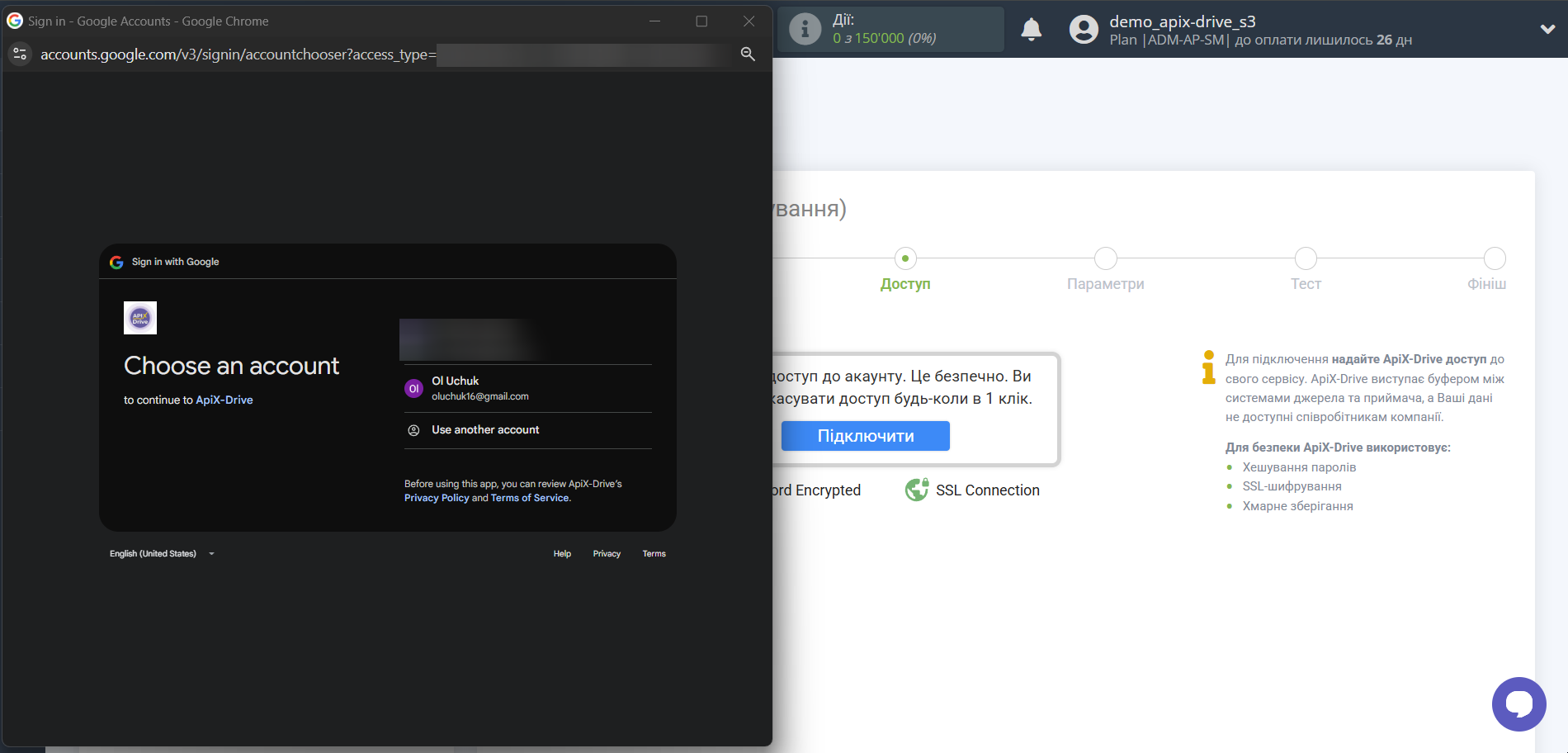The image size is (1568, 753).
Task: Click the SSL Connection label
Action: tap(988, 490)
